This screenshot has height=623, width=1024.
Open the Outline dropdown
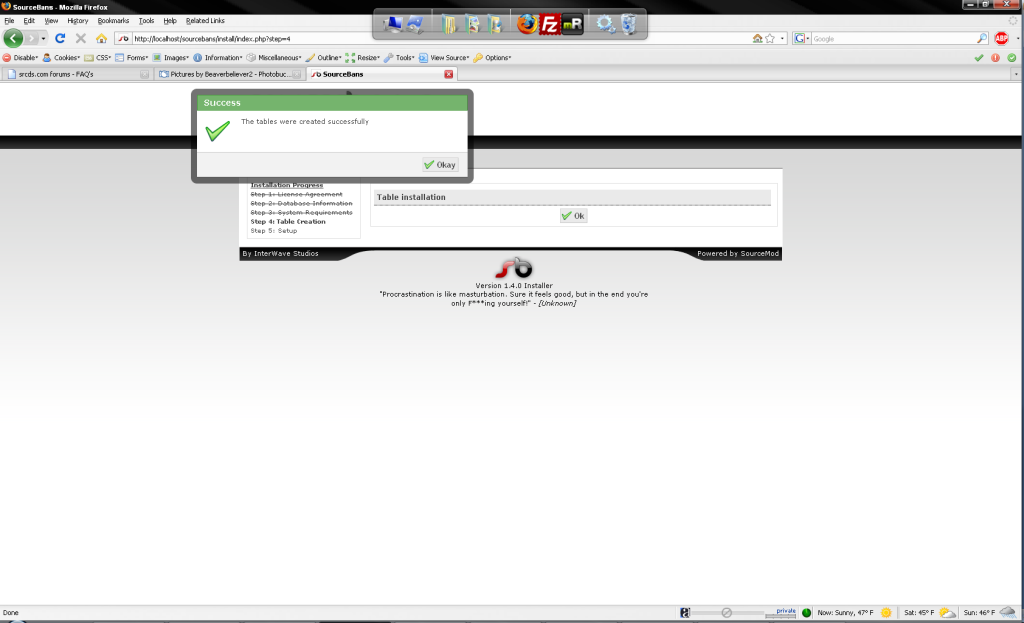point(324,57)
